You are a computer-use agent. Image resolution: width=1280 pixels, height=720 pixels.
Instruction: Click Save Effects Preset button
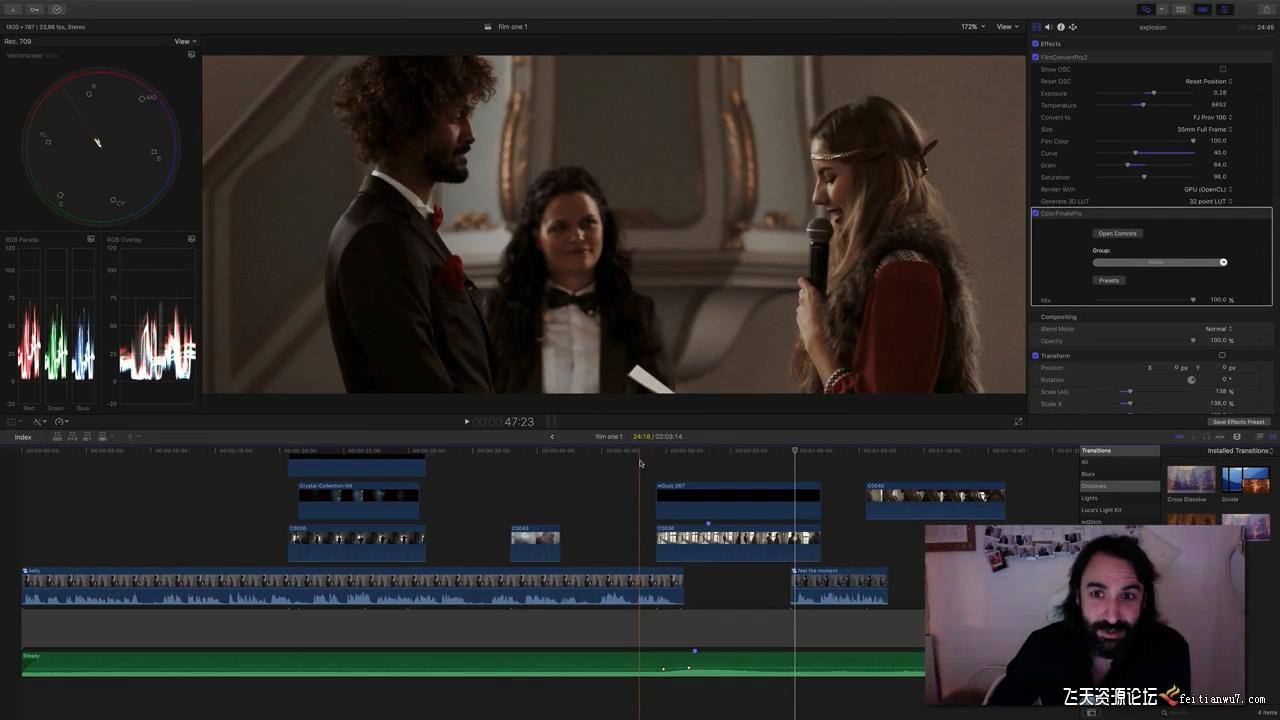1239,422
